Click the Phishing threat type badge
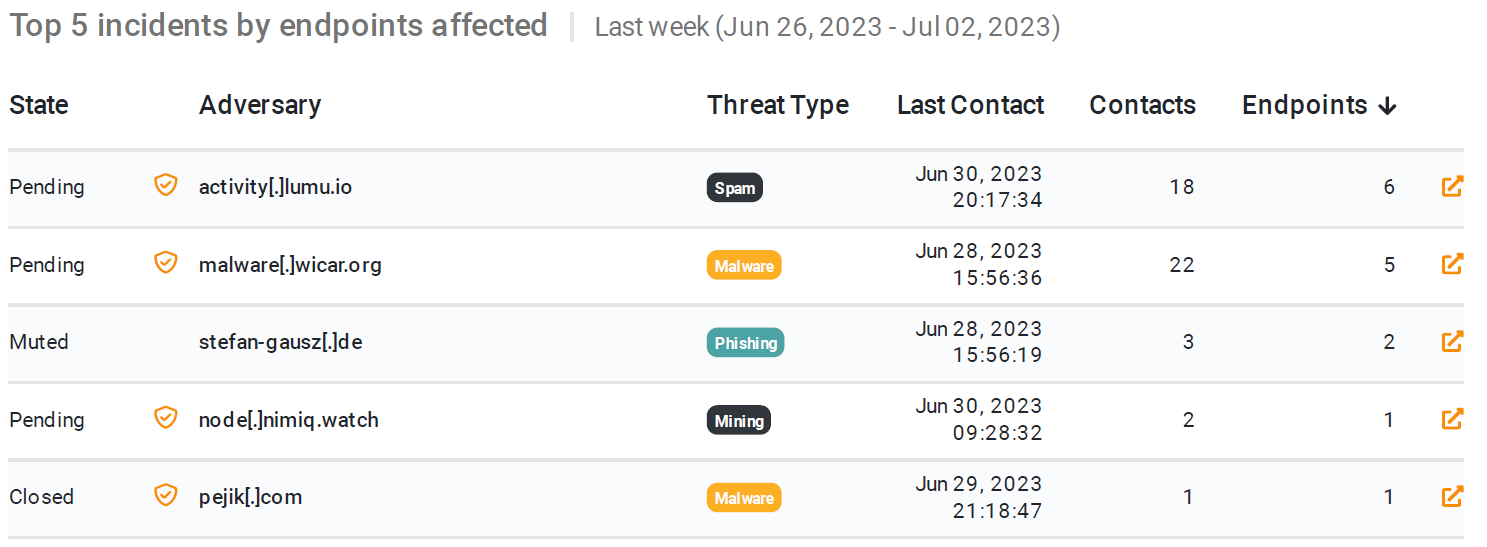The width and height of the screenshot is (1487, 547). tap(745, 343)
